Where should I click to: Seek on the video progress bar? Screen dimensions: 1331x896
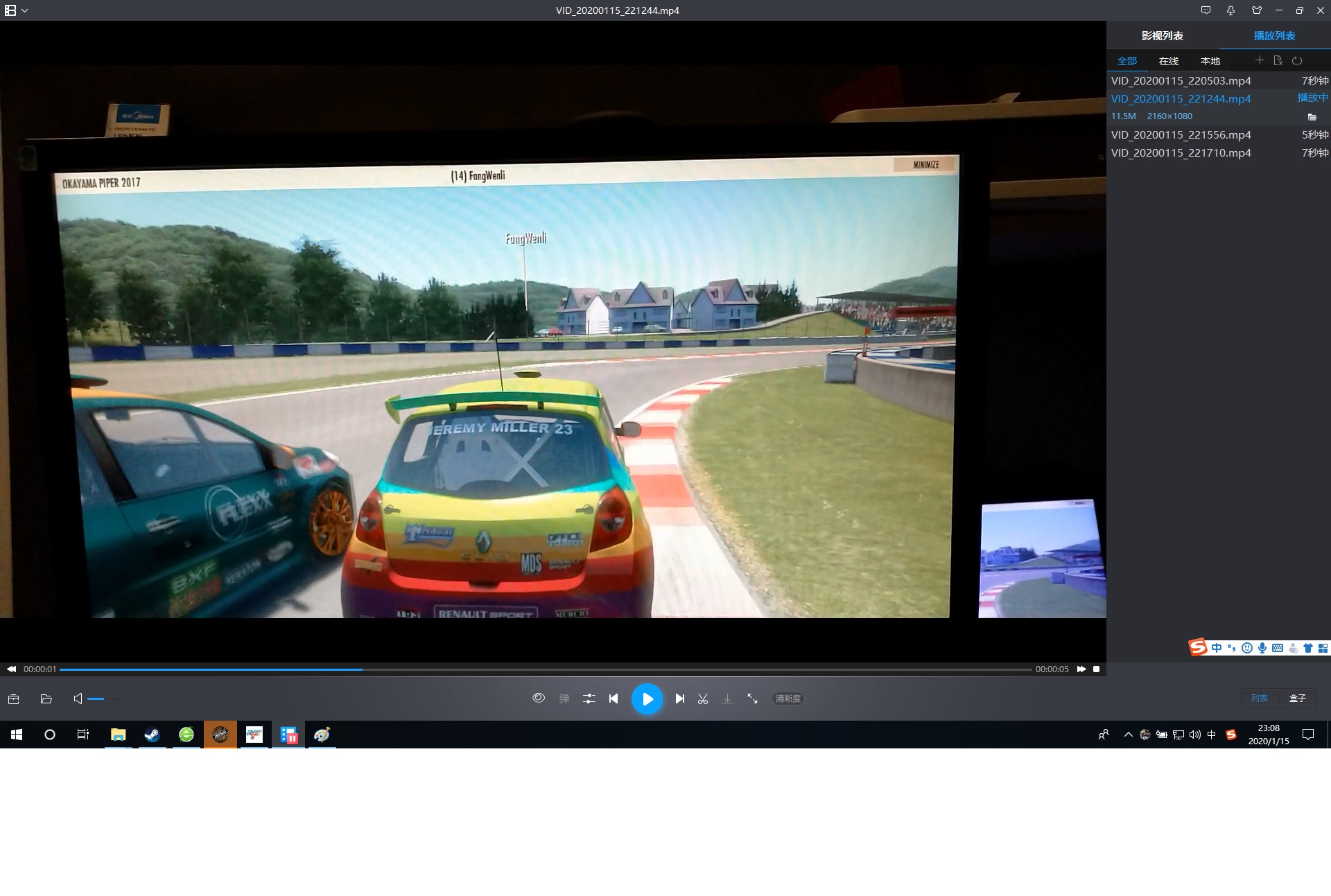546,669
